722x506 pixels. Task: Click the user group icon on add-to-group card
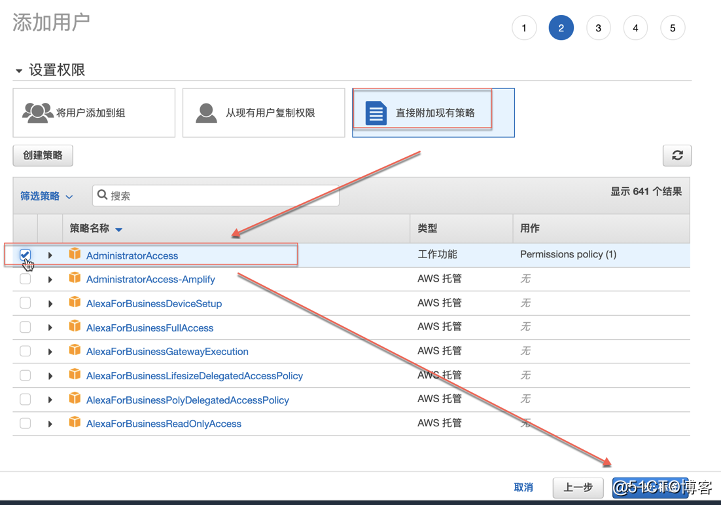tap(37, 112)
